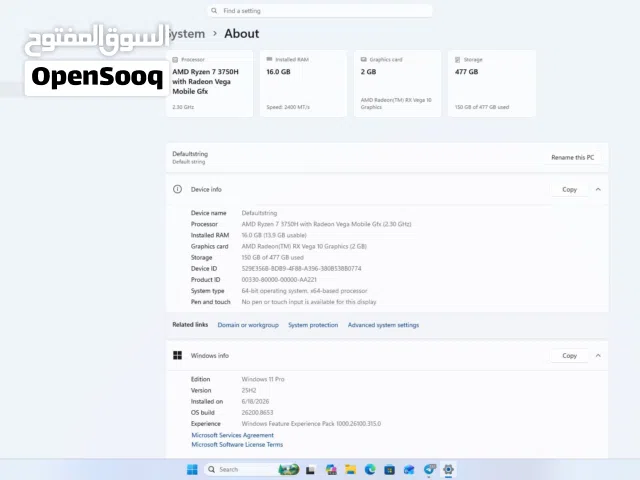The height and width of the screenshot is (480, 640).
Task: Click the Product ID value 00330-80000-00000-AA221
Action: (x=279, y=280)
